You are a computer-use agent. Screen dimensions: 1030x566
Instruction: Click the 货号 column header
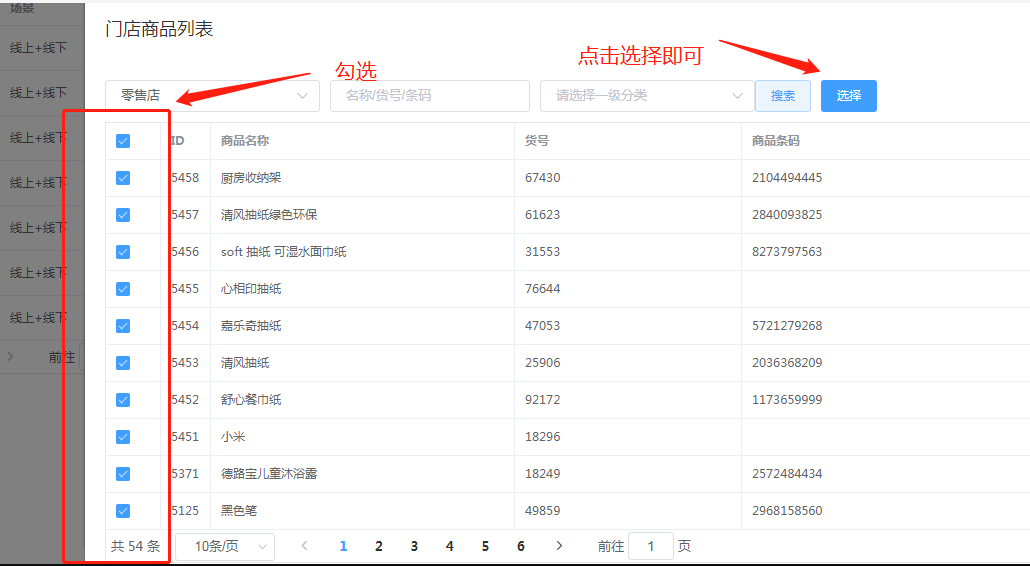(x=537, y=141)
